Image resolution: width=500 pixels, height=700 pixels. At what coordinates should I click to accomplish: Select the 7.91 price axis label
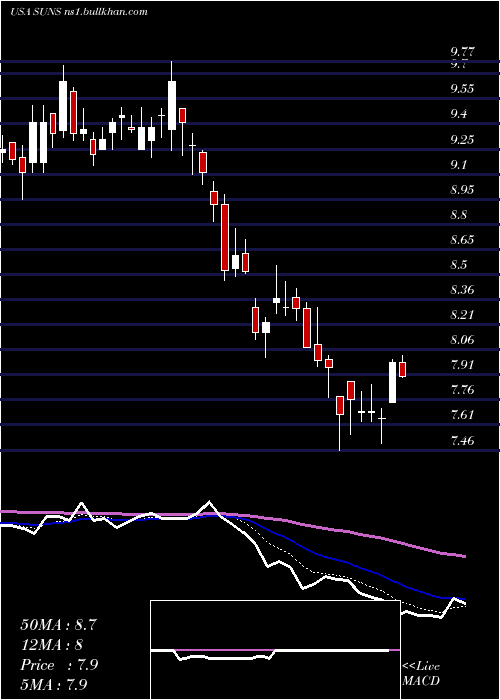click(462, 365)
